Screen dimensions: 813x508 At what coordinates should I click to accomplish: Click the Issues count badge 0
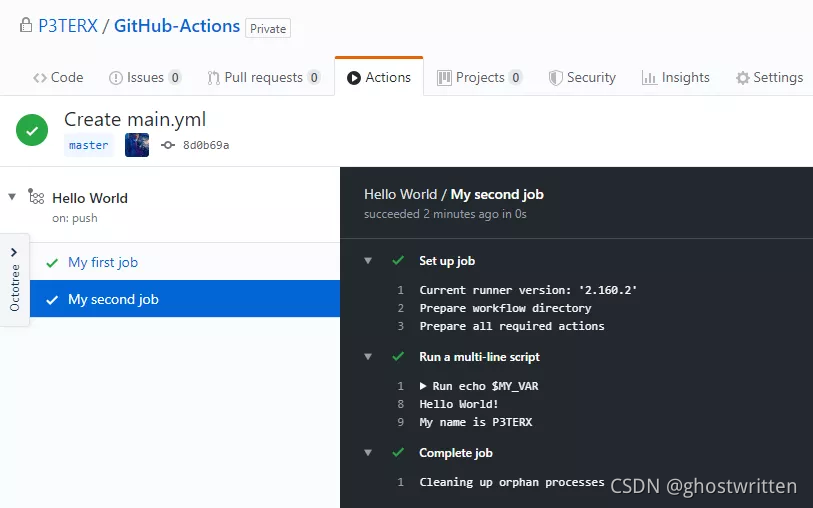[175, 78]
